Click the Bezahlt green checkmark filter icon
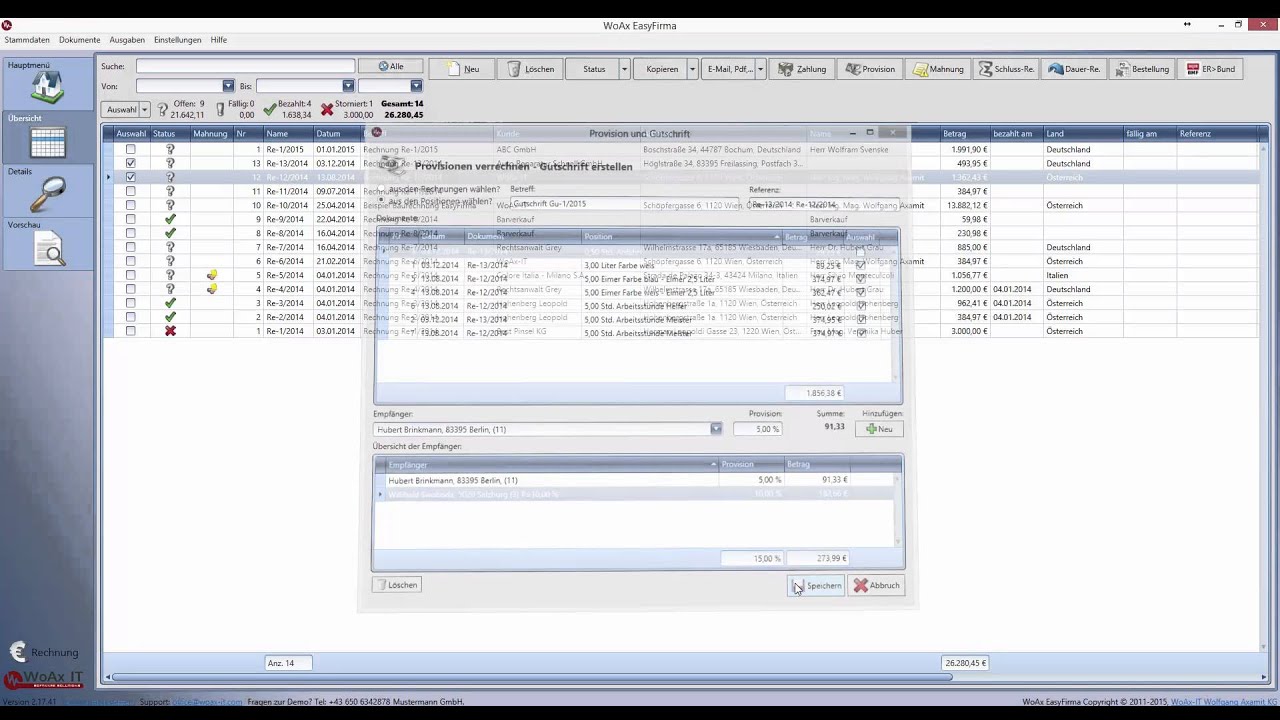This screenshot has width=1280, height=720. [269, 109]
